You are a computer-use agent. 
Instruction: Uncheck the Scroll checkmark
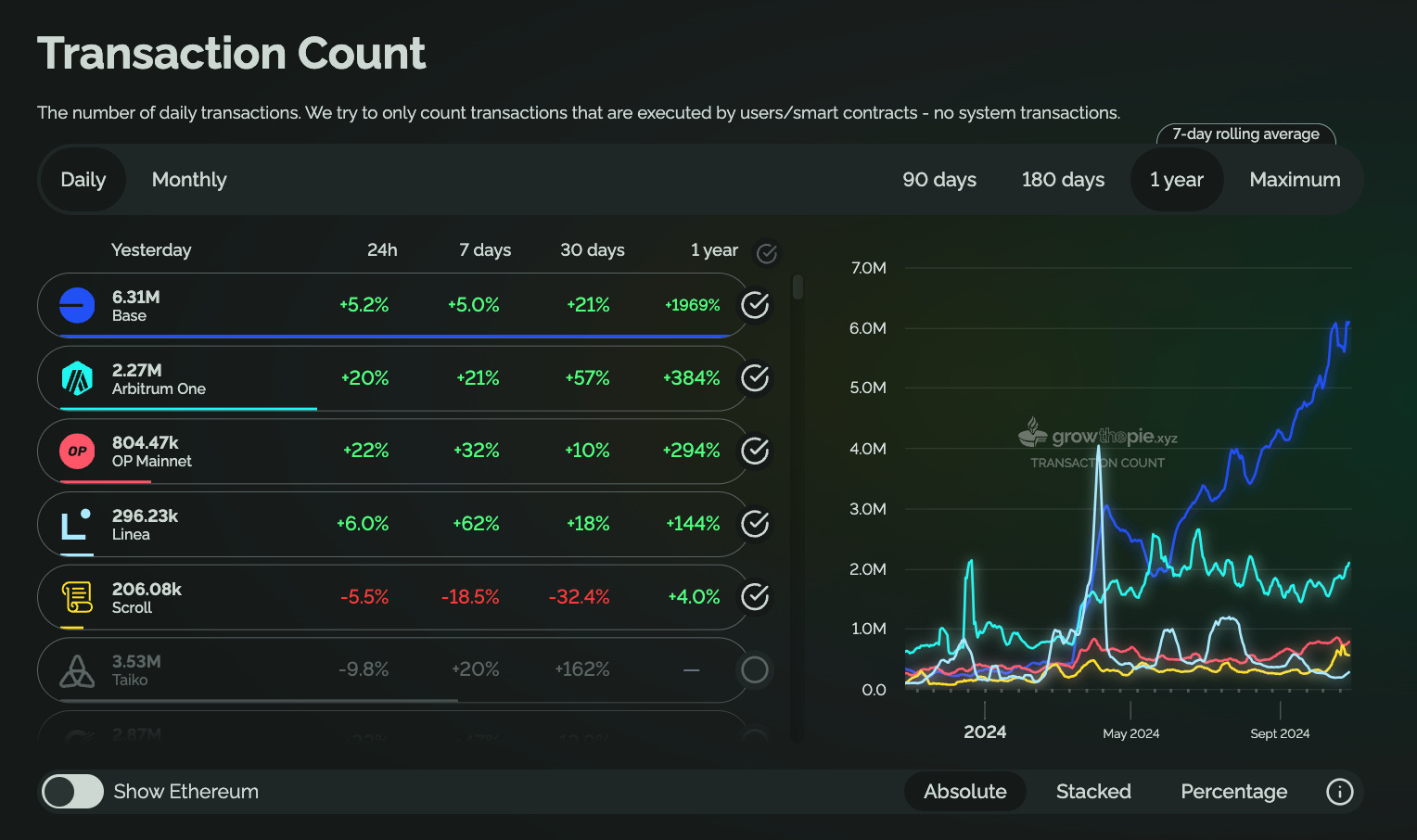pyautogui.click(x=755, y=597)
